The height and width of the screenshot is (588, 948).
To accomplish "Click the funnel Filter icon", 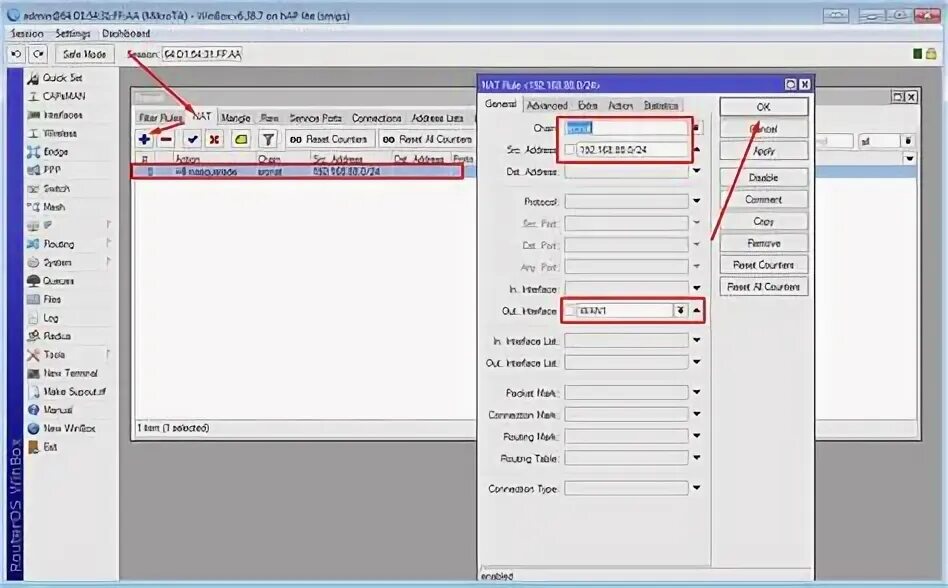I will click(x=268, y=140).
